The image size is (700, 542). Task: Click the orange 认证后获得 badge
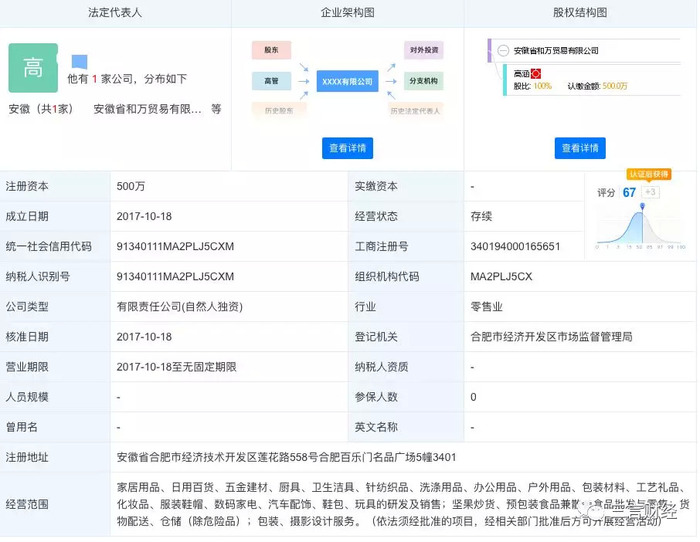pyautogui.click(x=647, y=174)
